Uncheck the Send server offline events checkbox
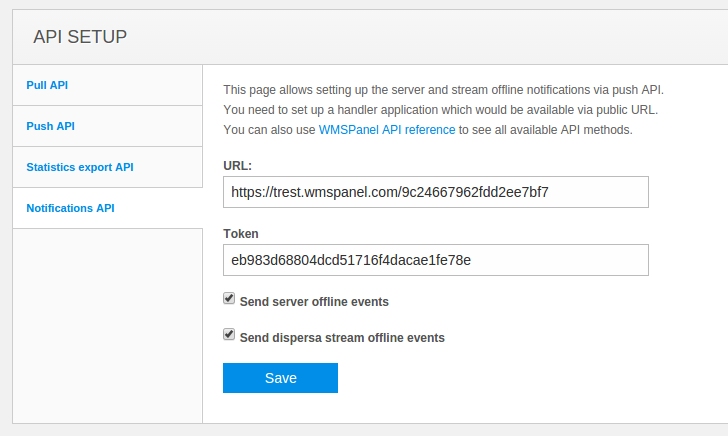 point(229,299)
